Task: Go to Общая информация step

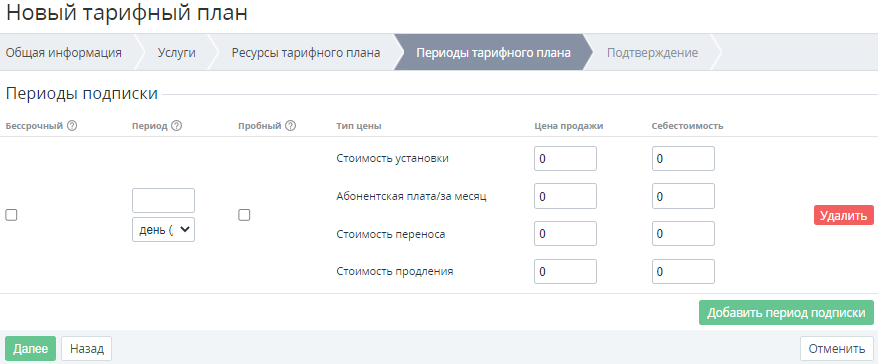Action: coord(63,53)
